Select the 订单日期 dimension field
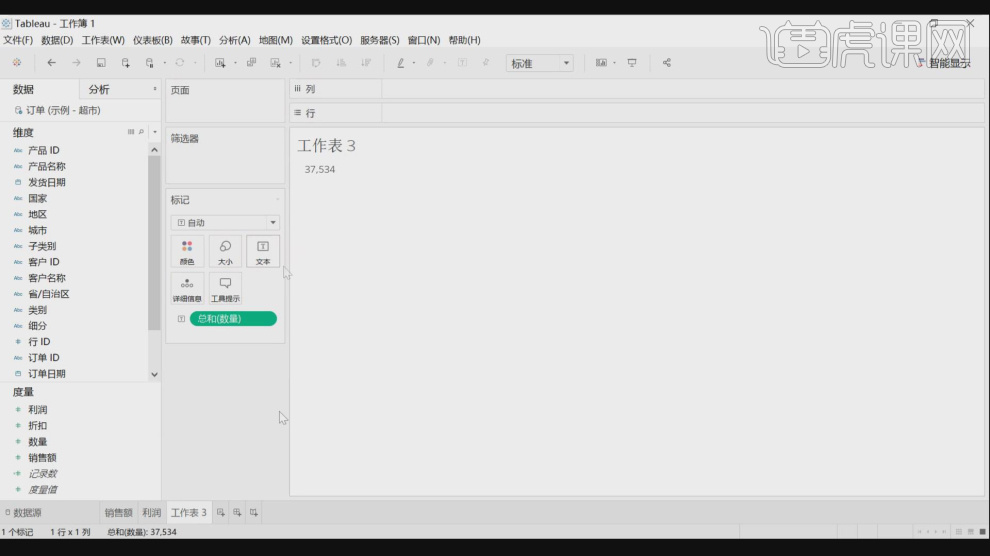The height and width of the screenshot is (556, 990). pyautogui.click(x=47, y=374)
